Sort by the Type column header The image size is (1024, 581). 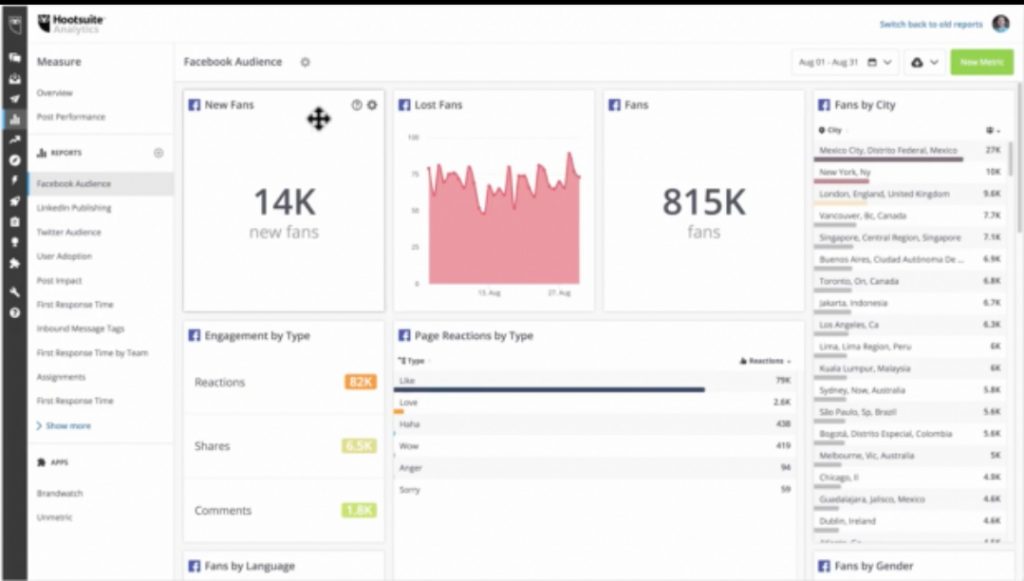pos(412,361)
